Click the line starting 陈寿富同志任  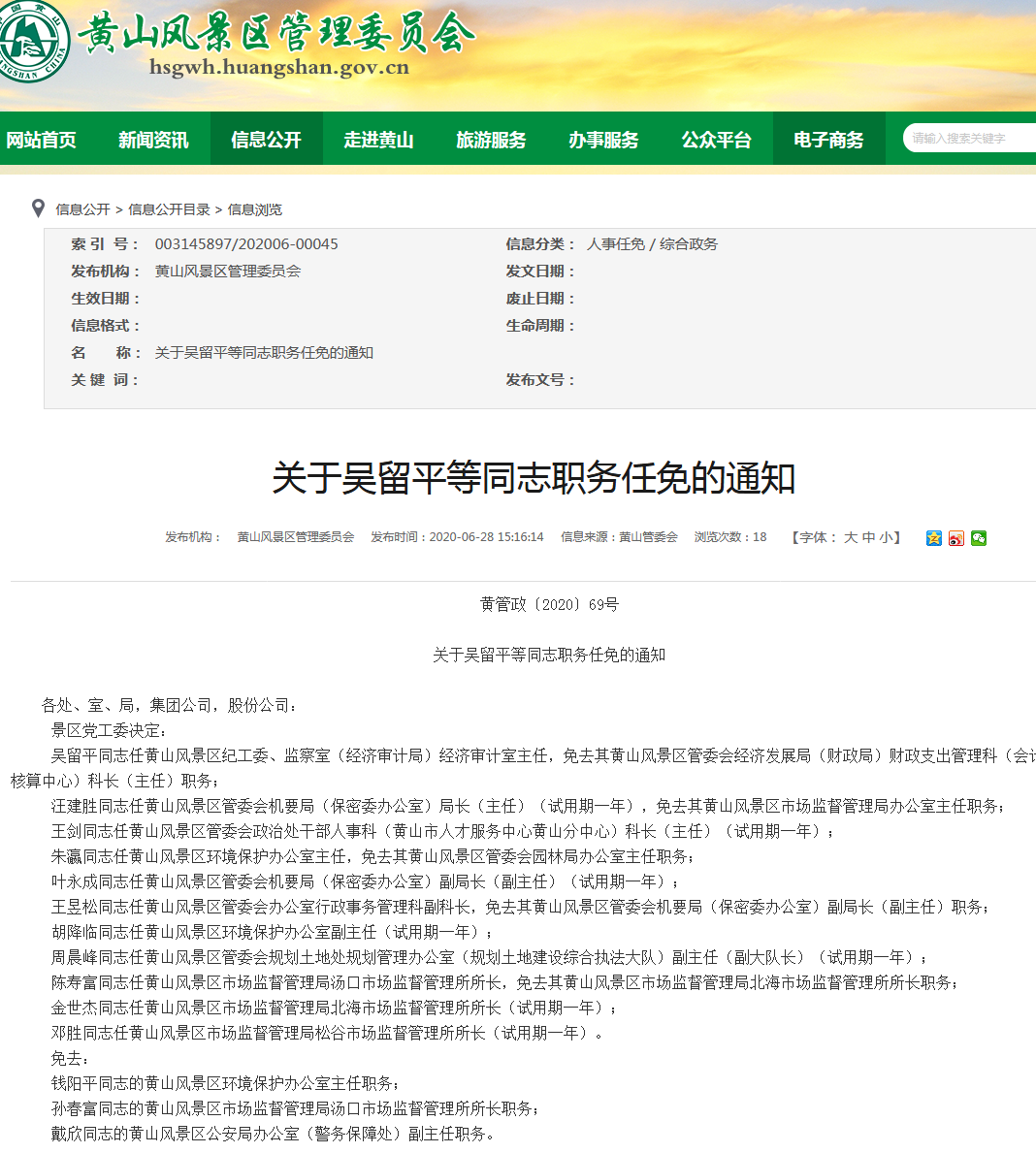click(504, 981)
